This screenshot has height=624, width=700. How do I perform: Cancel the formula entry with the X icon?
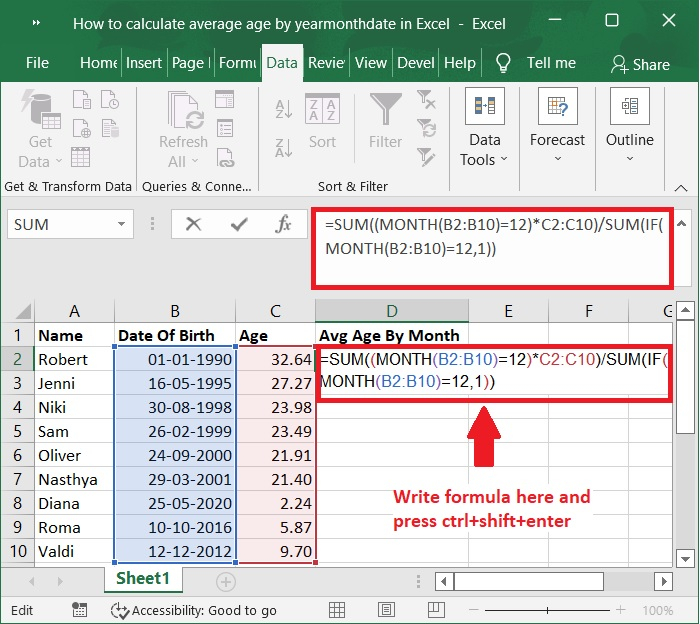pos(194,225)
